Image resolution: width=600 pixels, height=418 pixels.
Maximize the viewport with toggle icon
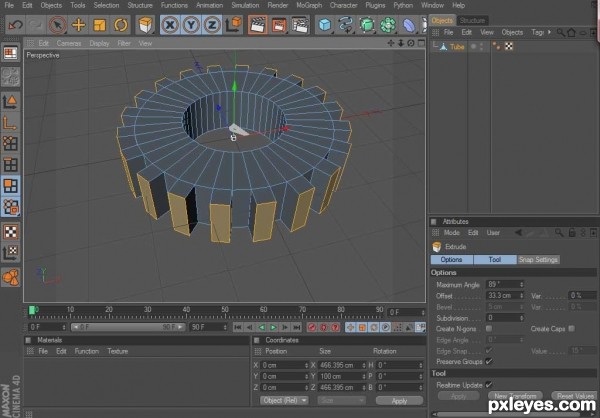(421, 43)
